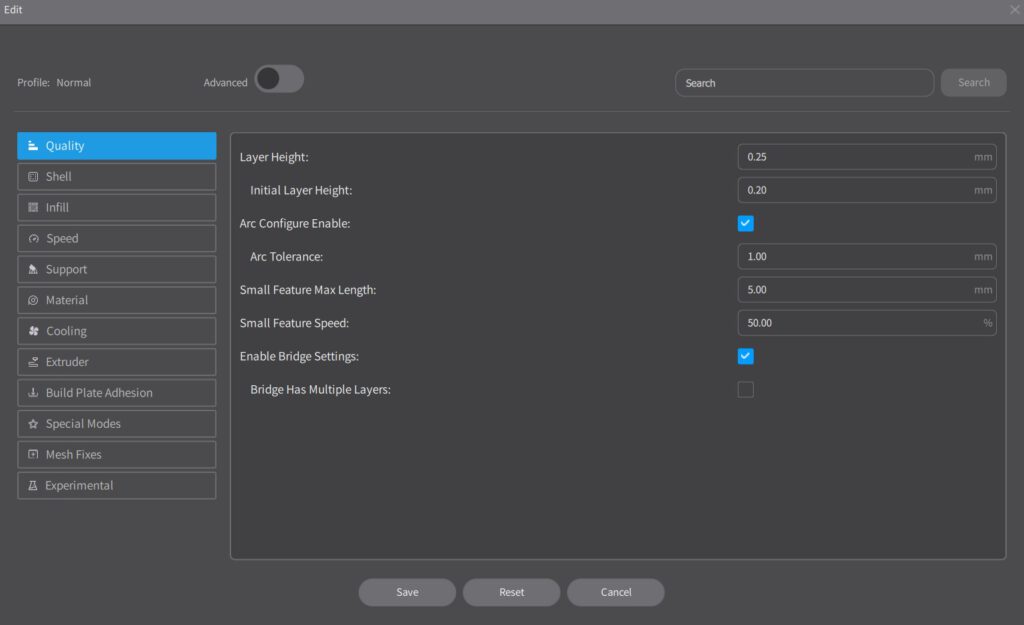Screen dimensions: 1024x625
Task: Click the Cooling fan icon
Action: click(x=33, y=331)
